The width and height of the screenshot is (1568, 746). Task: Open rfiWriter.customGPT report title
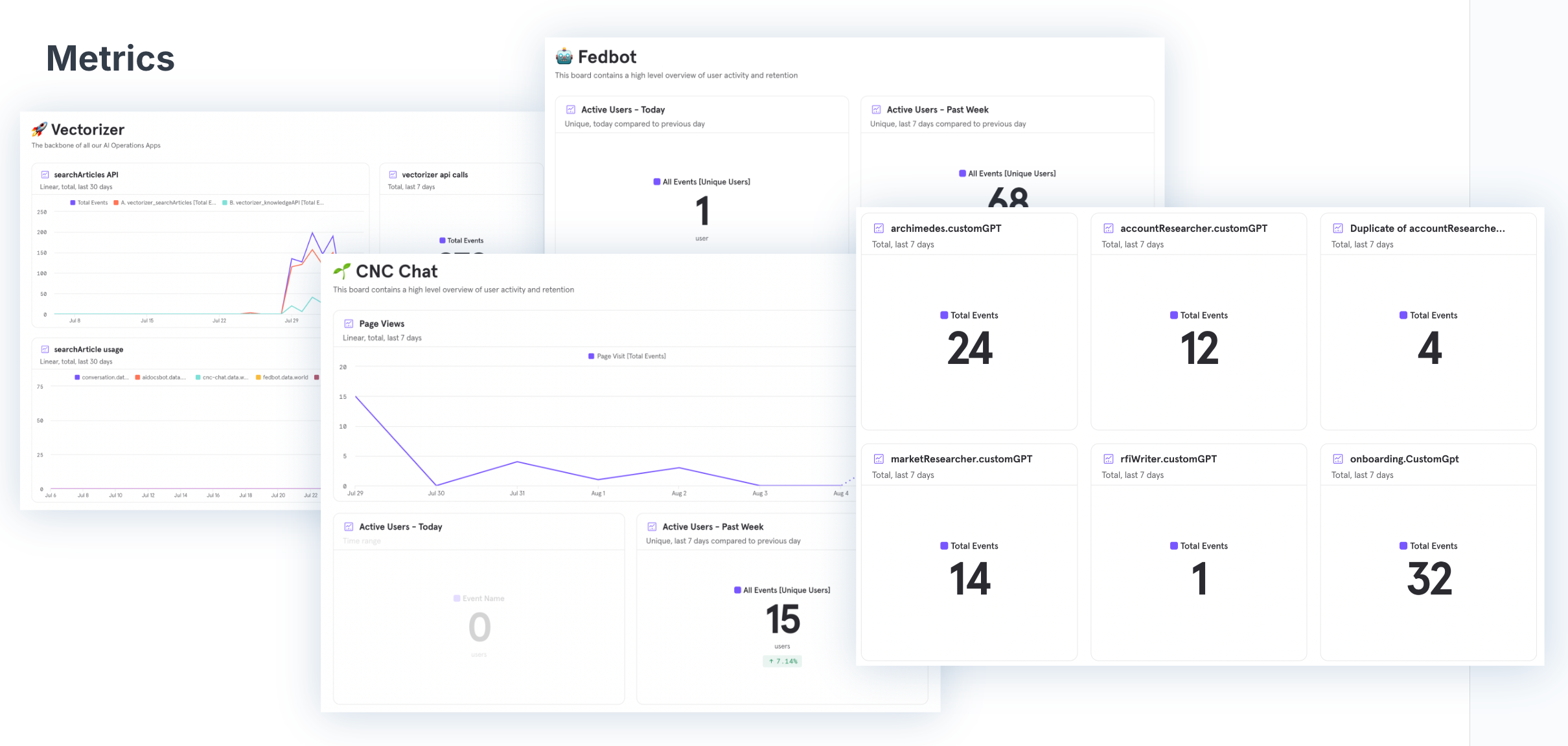1168,459
